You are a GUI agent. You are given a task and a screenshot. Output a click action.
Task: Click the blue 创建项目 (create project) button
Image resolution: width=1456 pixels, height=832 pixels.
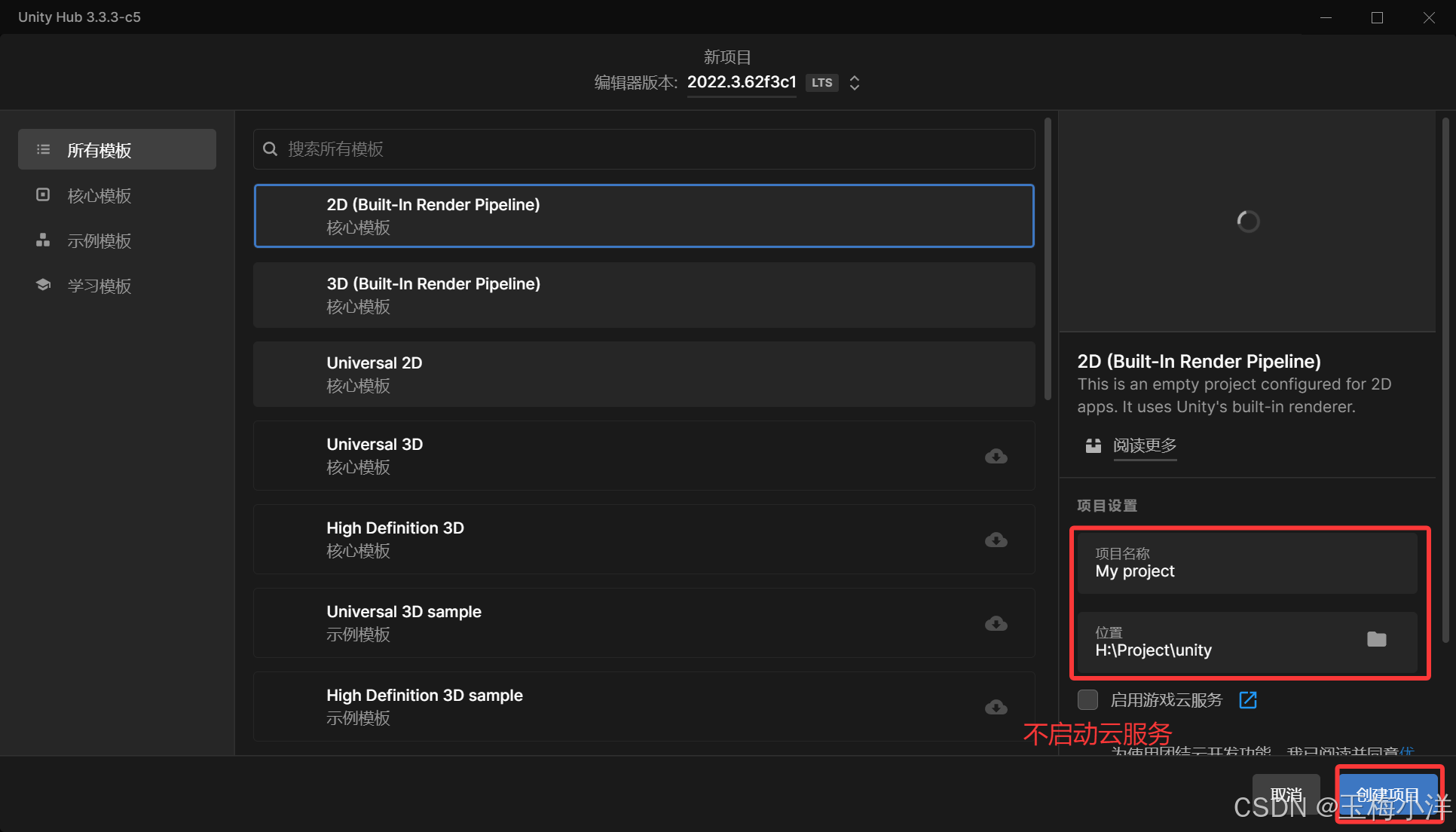[1388, 793]
